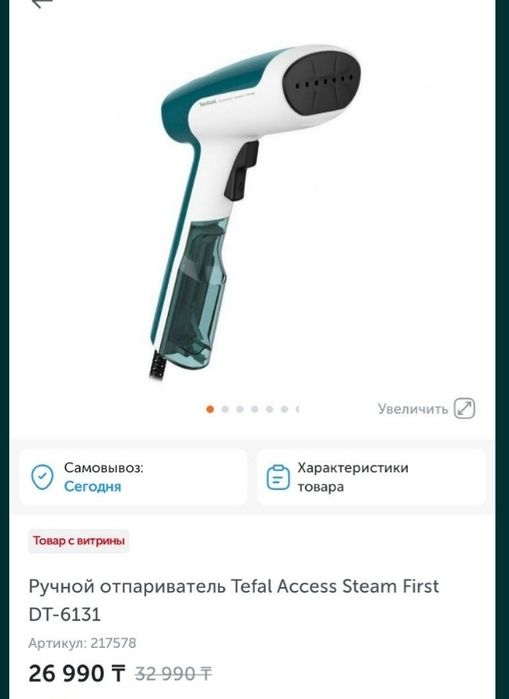Click the Сегодня pickup link
Image resolution: width=509 pixels, height=699 pixels.
92,486
